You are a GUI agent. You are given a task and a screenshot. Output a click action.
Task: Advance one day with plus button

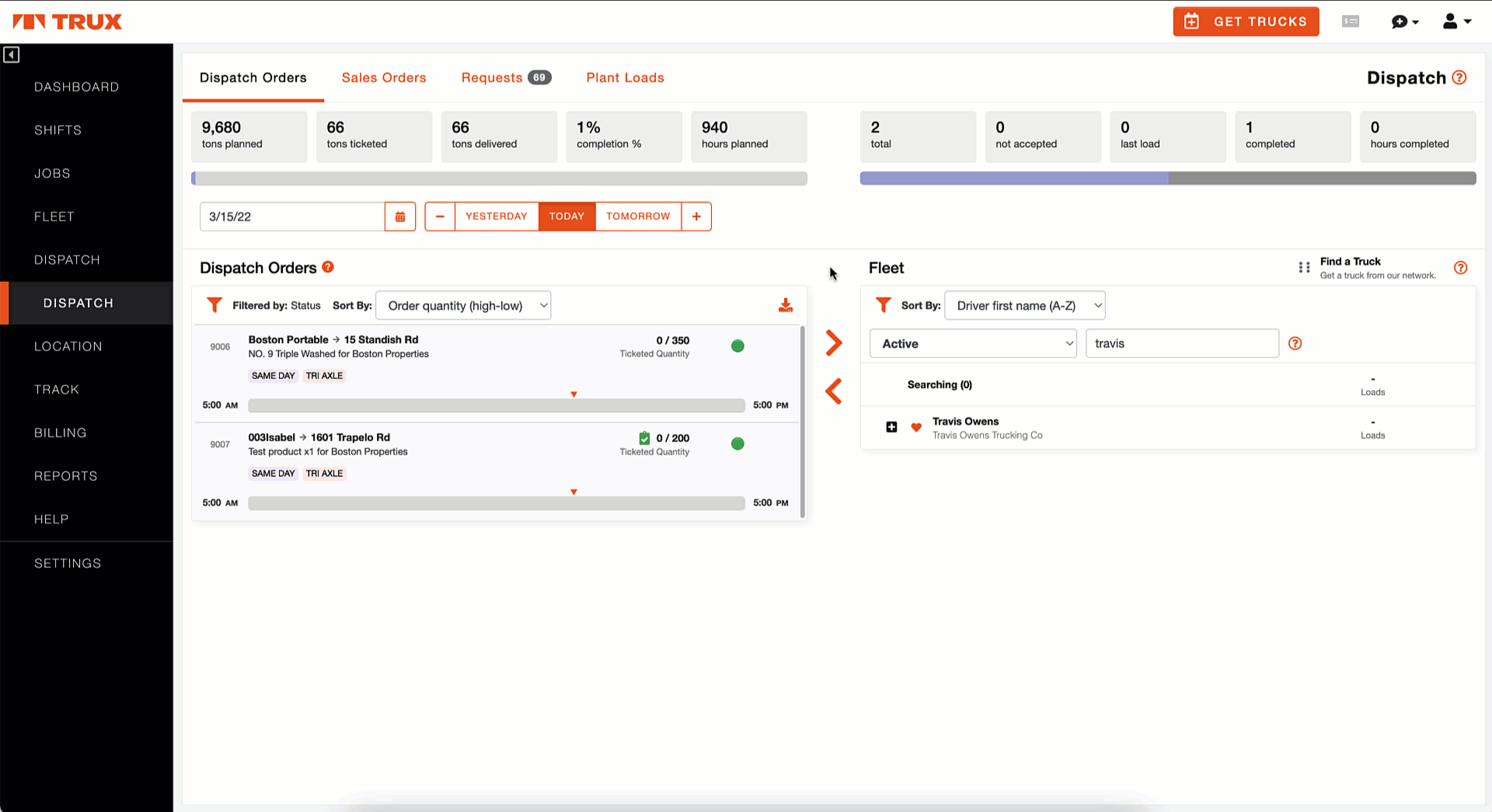click(x=696, y=217)
